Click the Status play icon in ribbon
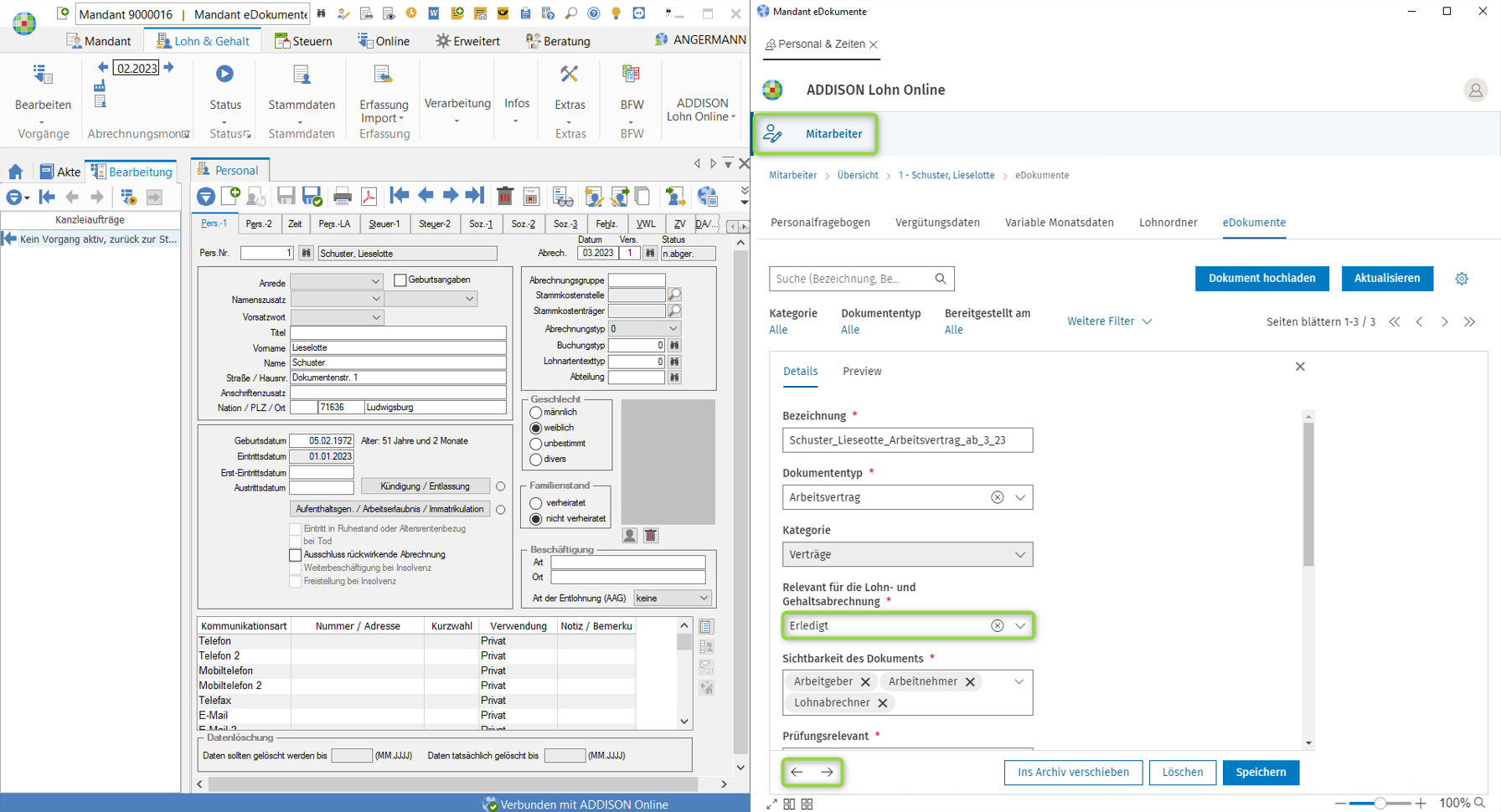The height and width of the screenshot is (812, 1501). coord(224,74)
